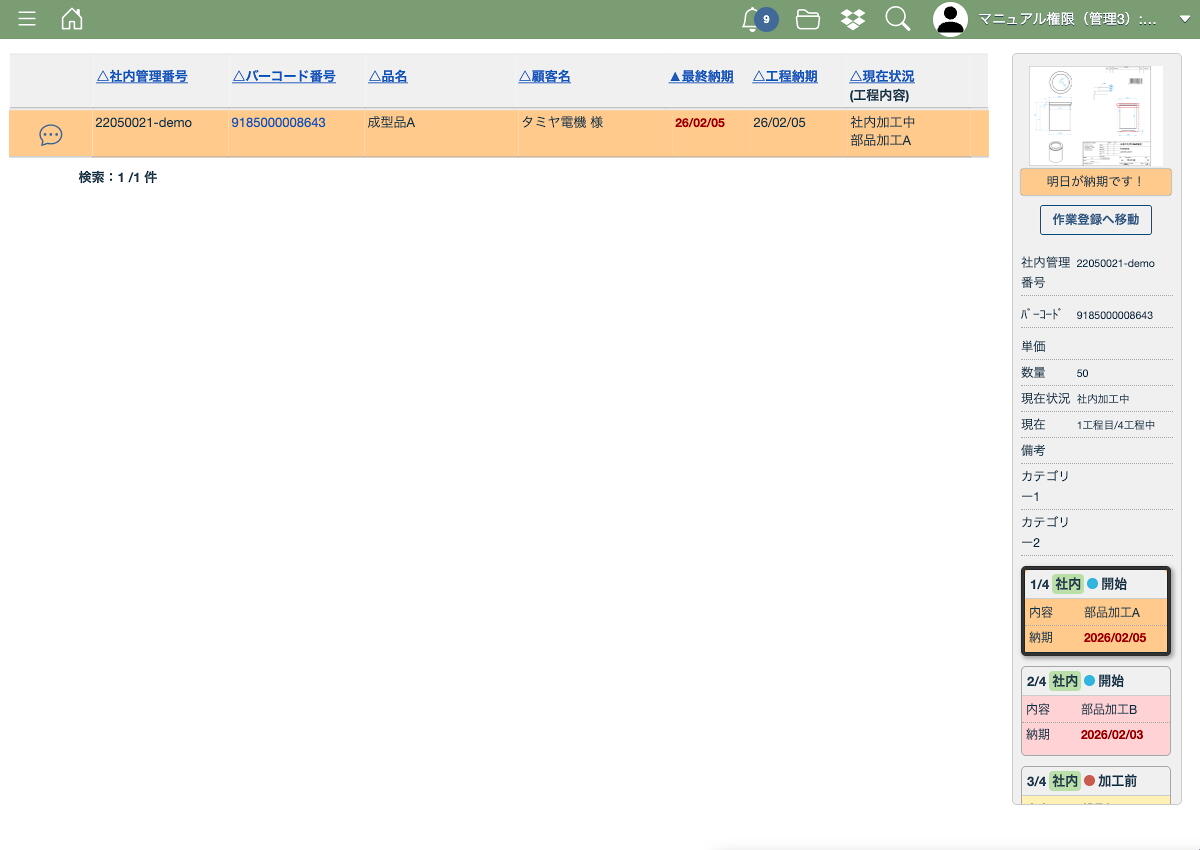Sort by バーコード番号 column
The image size is (1200, 850).
point(283,77)
